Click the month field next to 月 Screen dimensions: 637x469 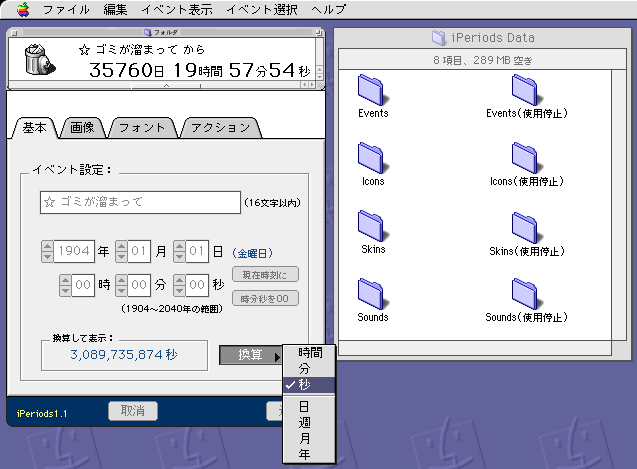(x=139, y=251)
